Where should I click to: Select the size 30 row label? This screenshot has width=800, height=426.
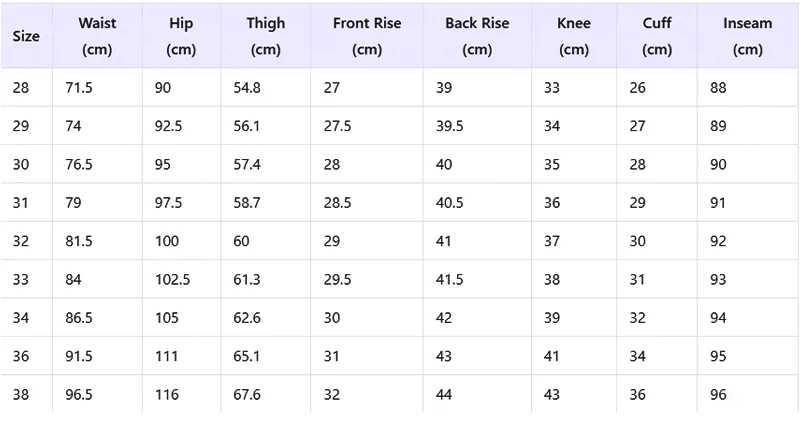pos(21,165)
